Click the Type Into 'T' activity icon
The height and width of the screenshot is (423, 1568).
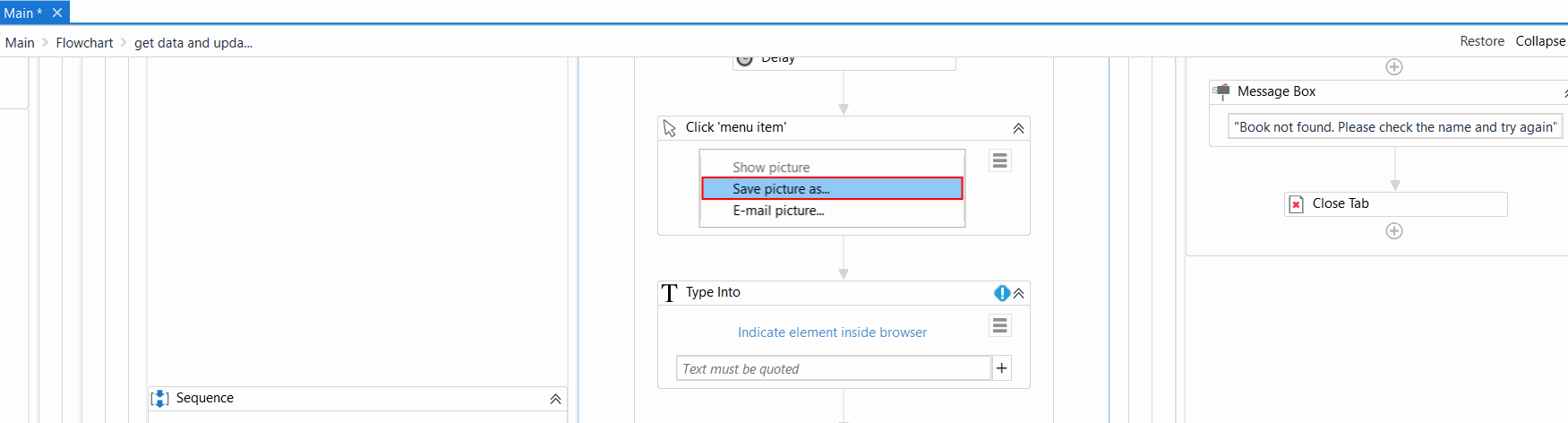click(x=670, y=293)
